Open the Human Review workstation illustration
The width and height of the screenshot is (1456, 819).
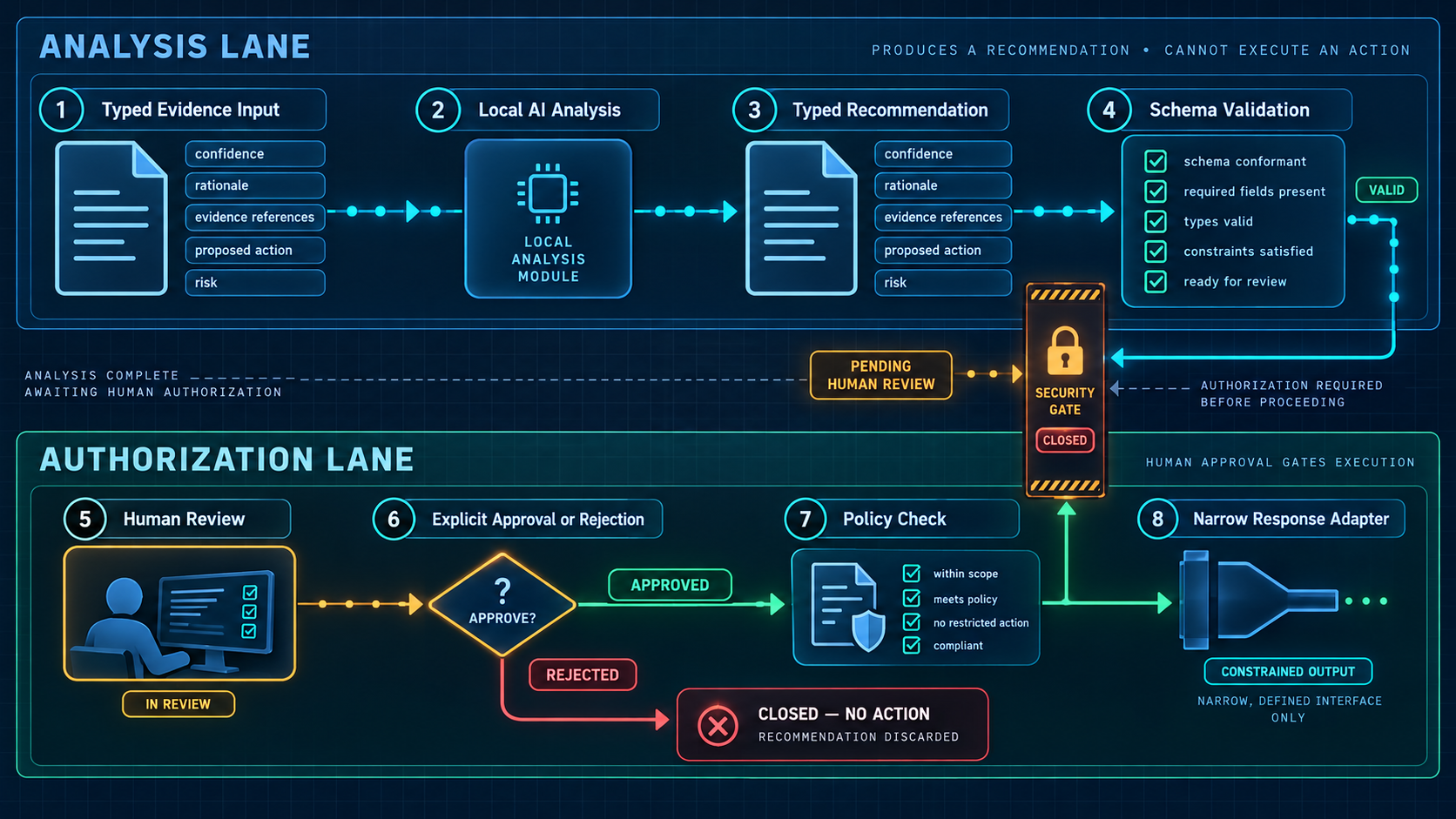coord(179,614)
